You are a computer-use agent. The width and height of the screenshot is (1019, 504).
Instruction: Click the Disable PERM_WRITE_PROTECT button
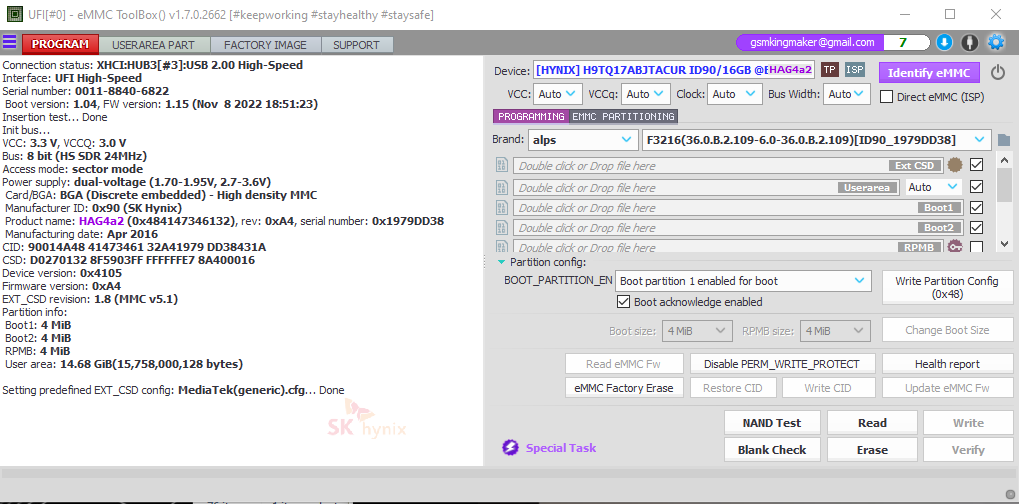pyautogui.click(x=782, y=364)
